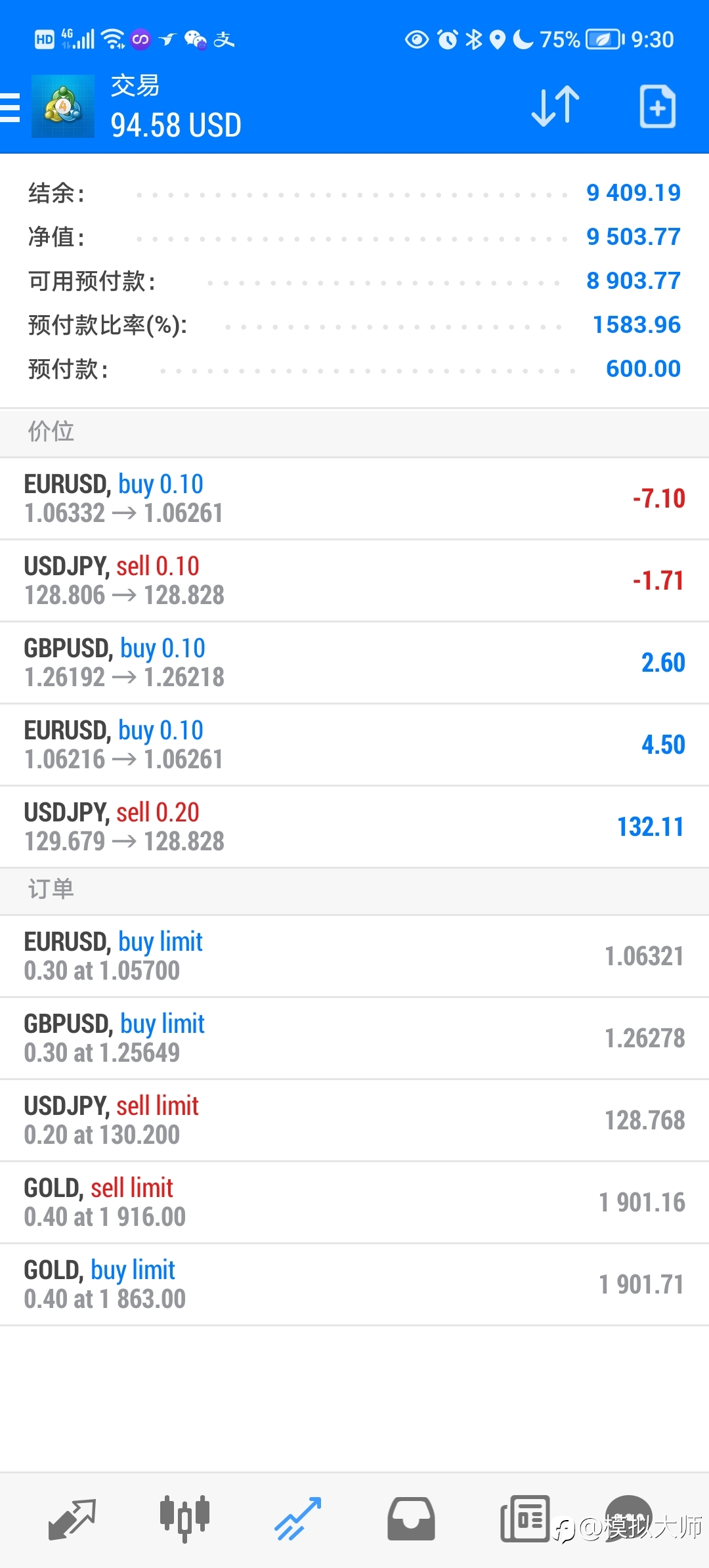Open GBPUSD buy limit at 1.25649
The height and width of the screenshot is (1568, 709).
(x=354, y=1039)
